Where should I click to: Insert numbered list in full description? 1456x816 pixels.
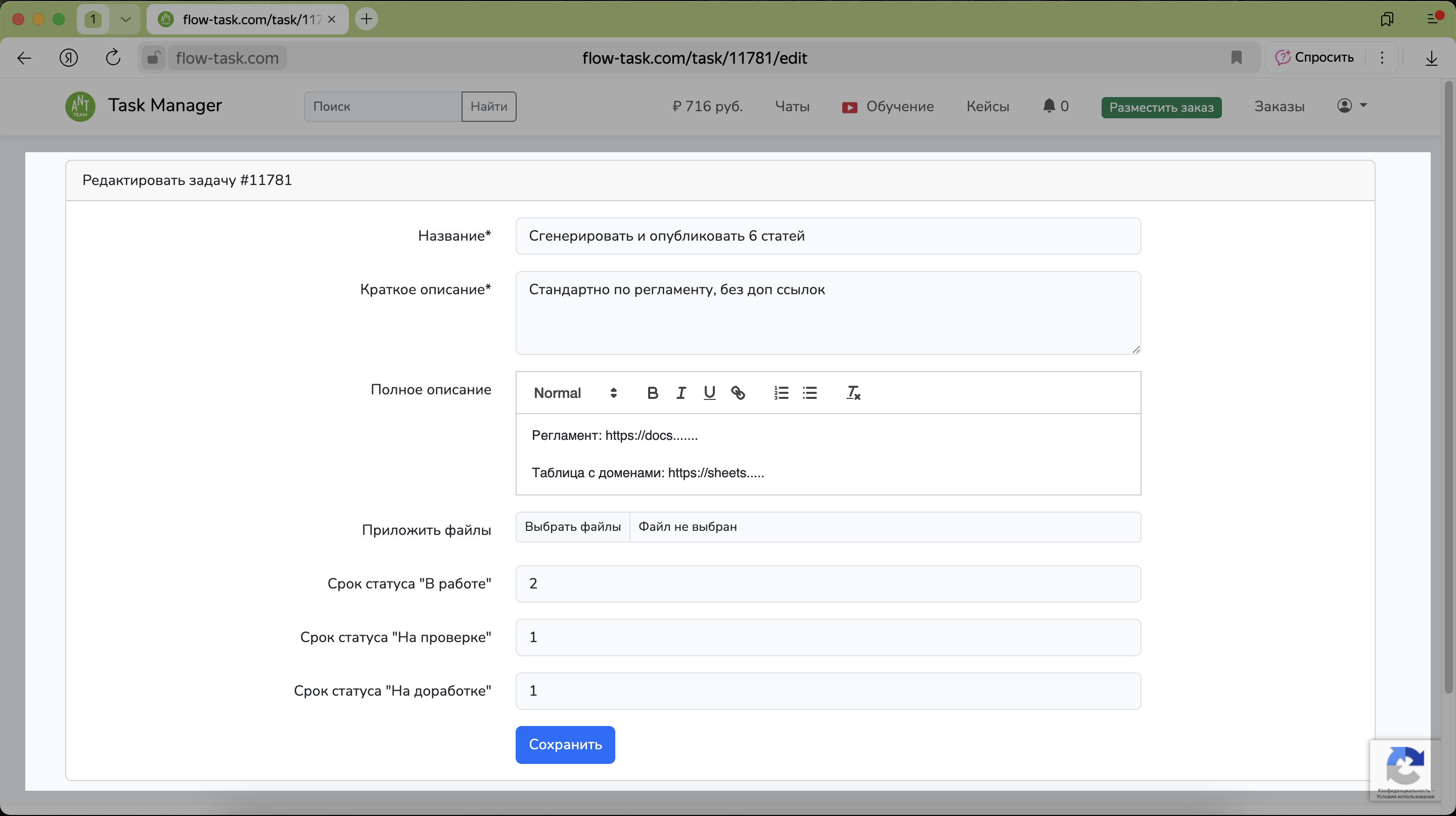781,393
